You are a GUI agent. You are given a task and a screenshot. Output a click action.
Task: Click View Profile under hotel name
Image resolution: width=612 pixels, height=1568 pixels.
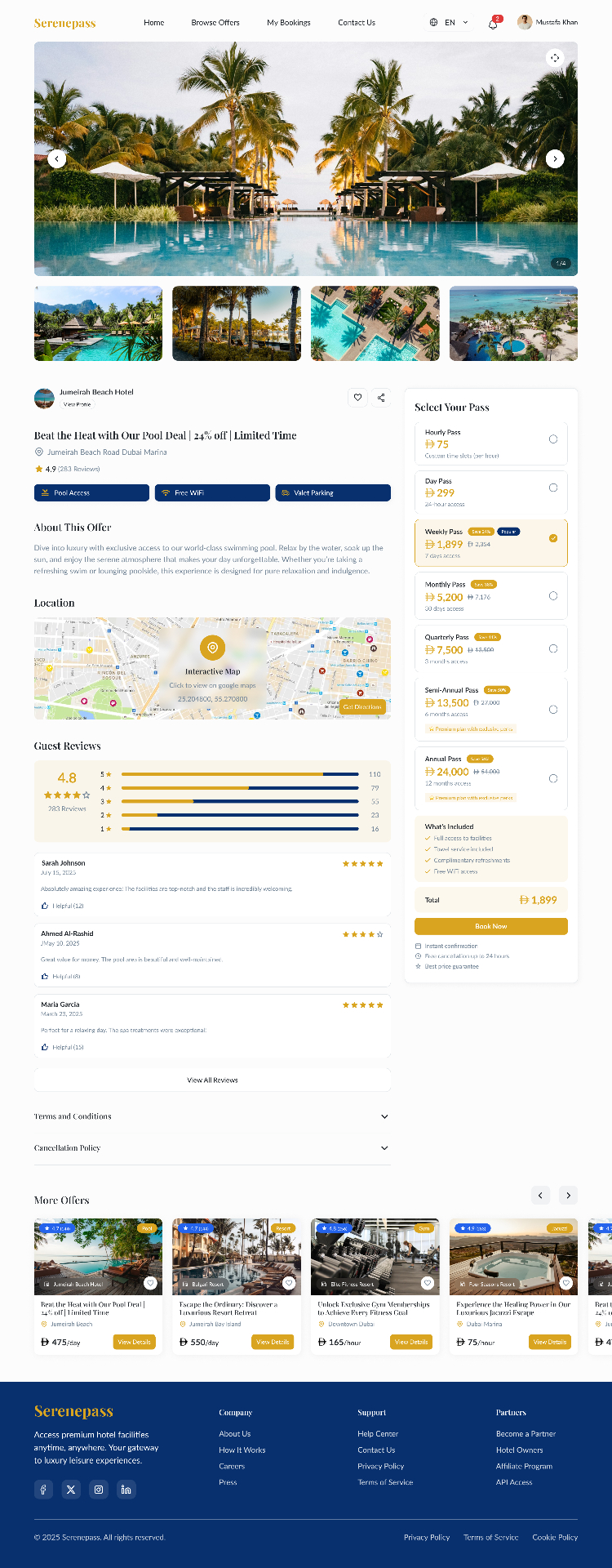coord(78,404)
